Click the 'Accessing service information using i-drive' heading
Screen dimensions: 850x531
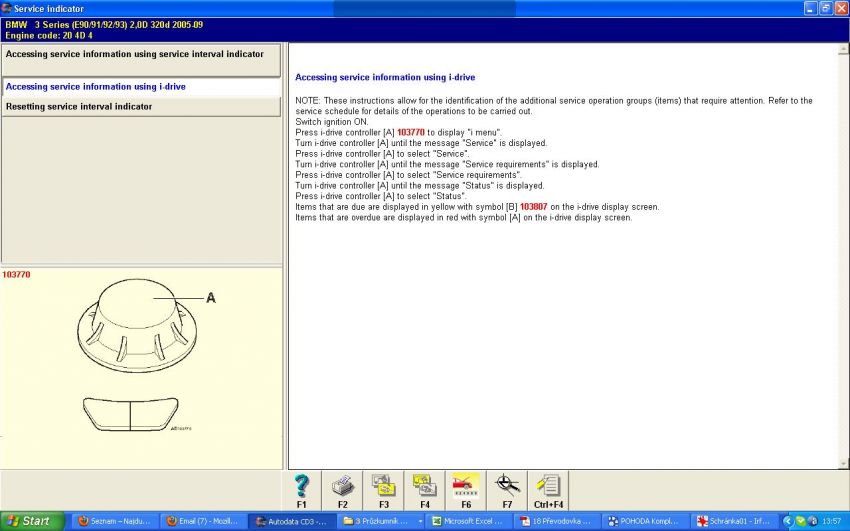(x=385, y=77)
